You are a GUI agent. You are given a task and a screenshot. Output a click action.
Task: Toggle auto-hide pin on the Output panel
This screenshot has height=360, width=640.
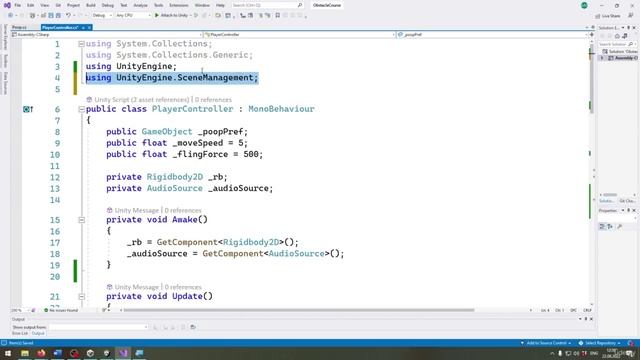pyautogui.click(x=586, y=319)
